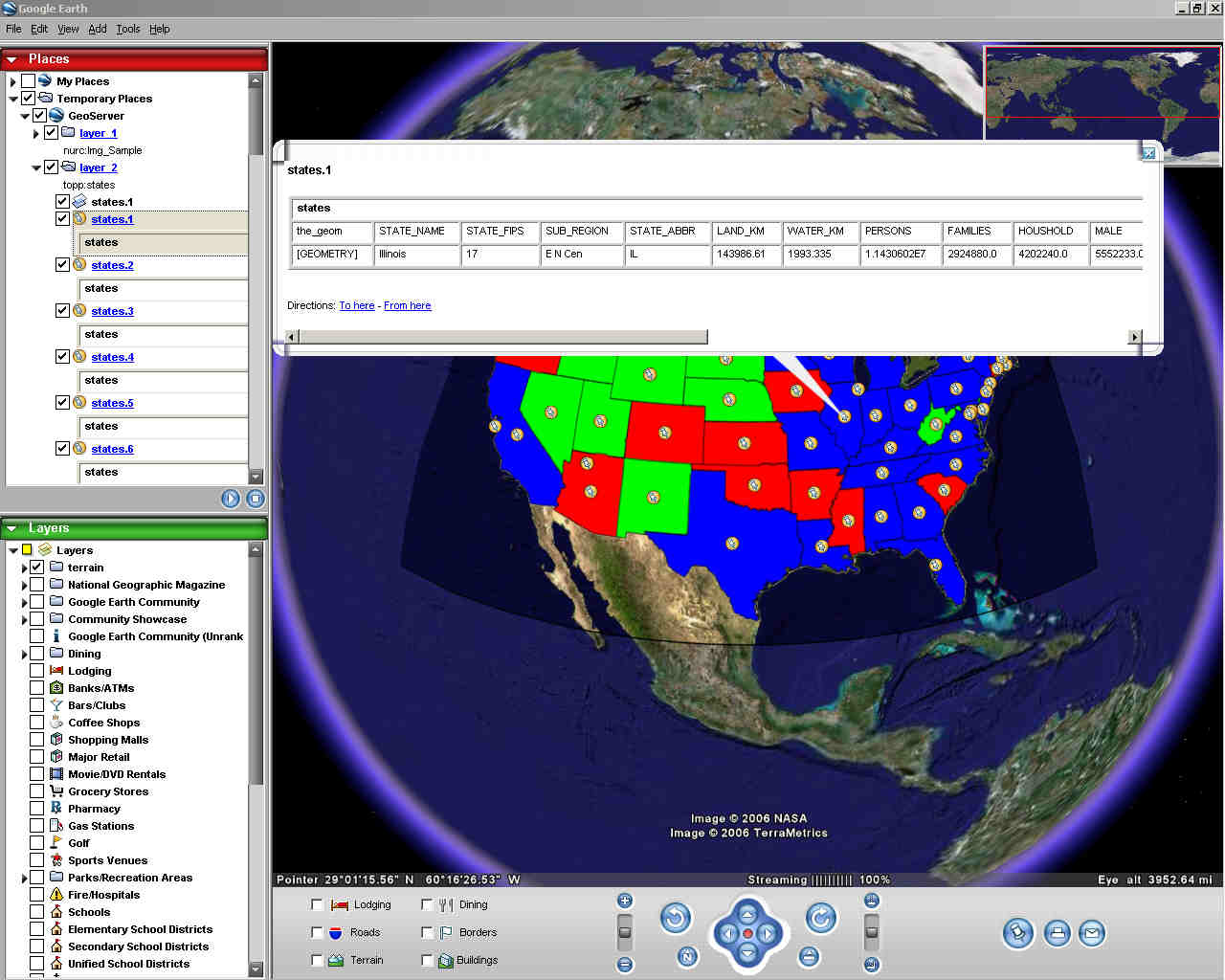Collapse the Layers panel

[x=12, y=528]
